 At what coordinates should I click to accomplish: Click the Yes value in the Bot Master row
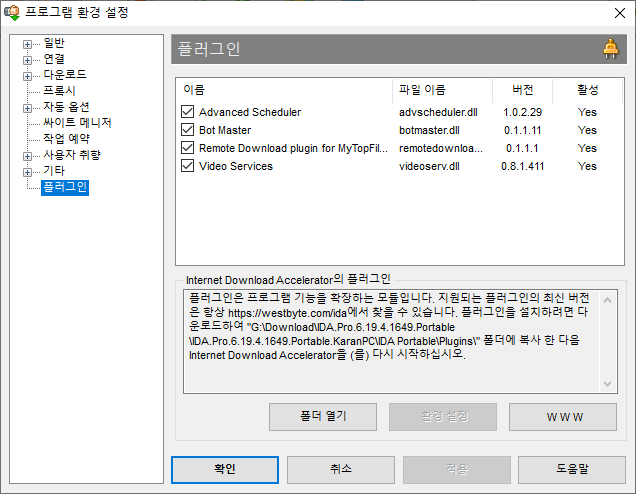point(587,130)
